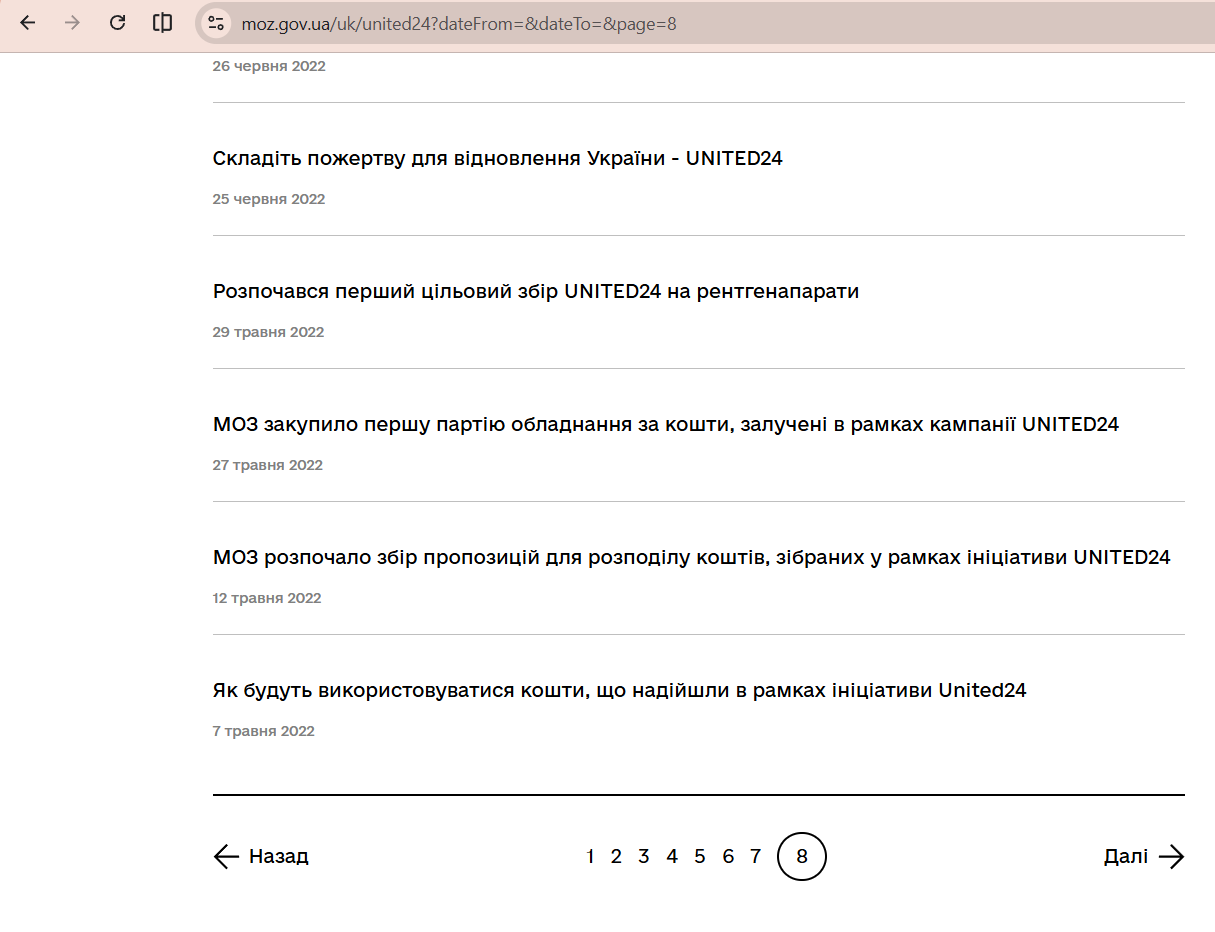Click the browser back arrow button
Viewport: 1215px width, 932px height.
(28, 23)
